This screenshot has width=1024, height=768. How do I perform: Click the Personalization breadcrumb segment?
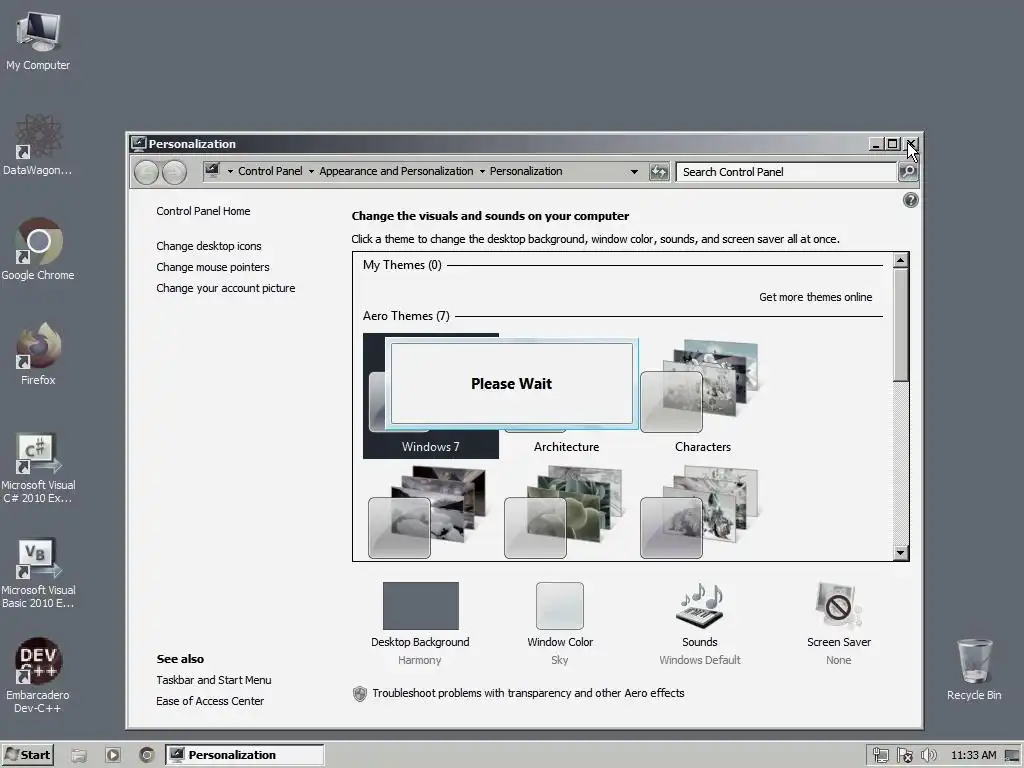tap(526, 171)
